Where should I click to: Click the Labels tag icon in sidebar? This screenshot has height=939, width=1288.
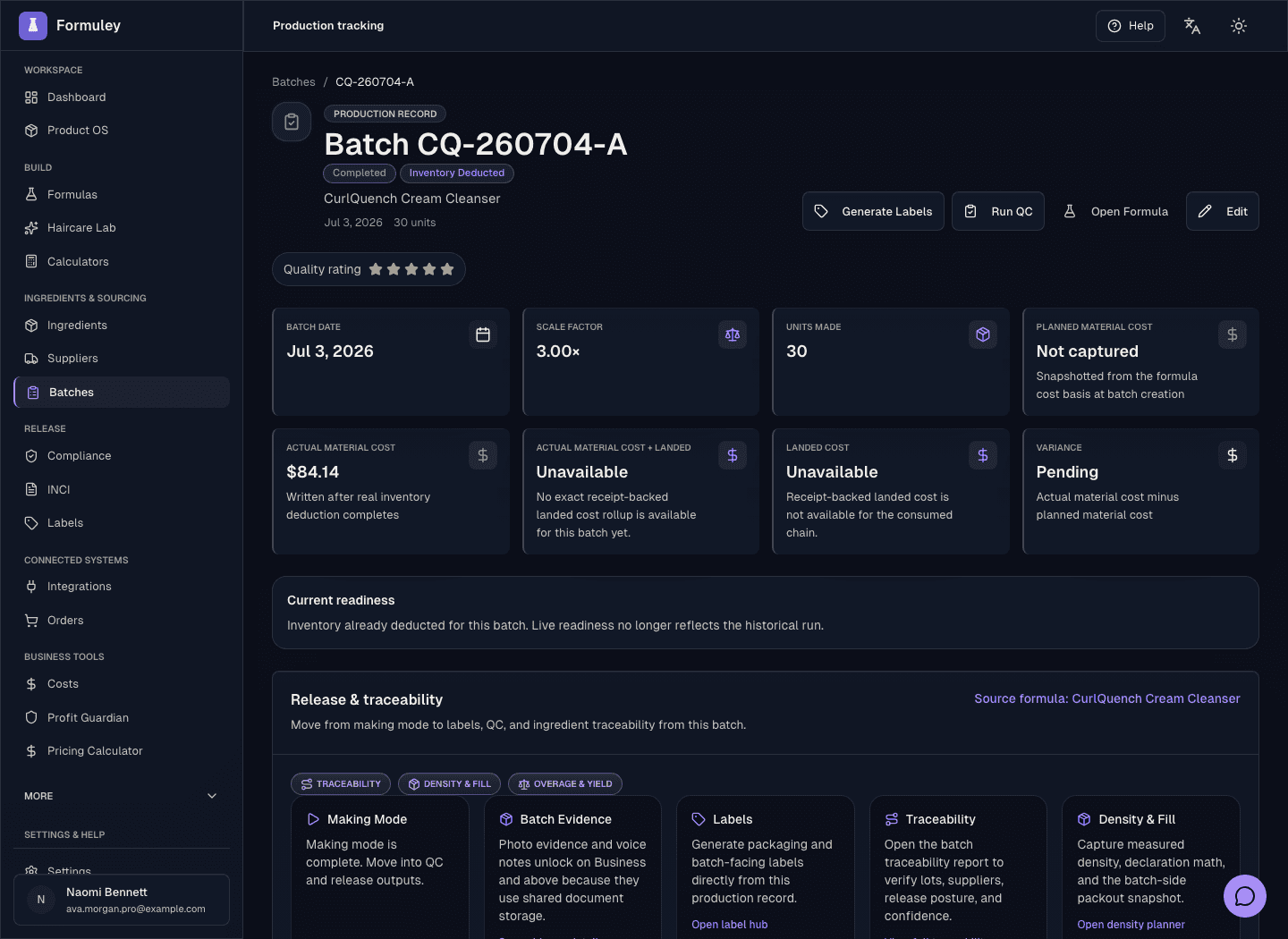pyautogui.click(x=31, y=523)
